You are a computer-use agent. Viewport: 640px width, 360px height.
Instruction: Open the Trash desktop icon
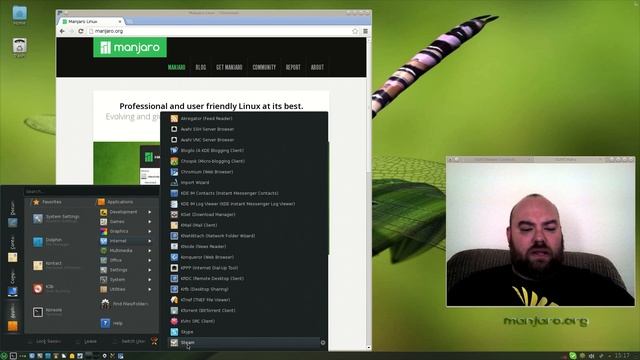click(x=19, y=47)
